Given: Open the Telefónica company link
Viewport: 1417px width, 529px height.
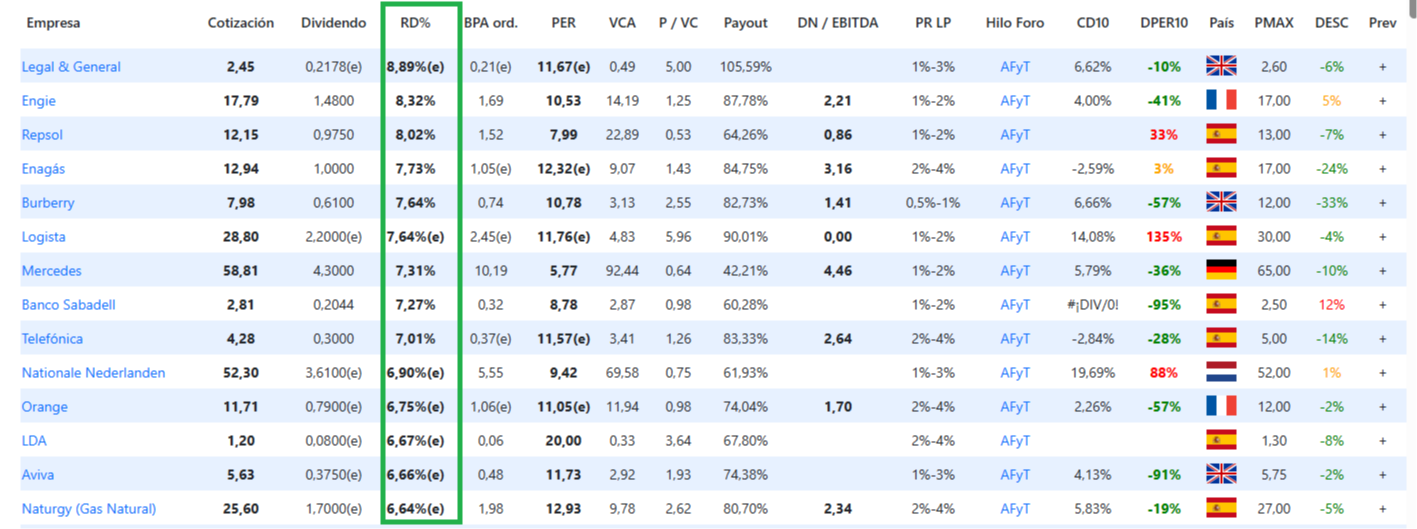Looking at the screenshot, I should tap(52, 339).
